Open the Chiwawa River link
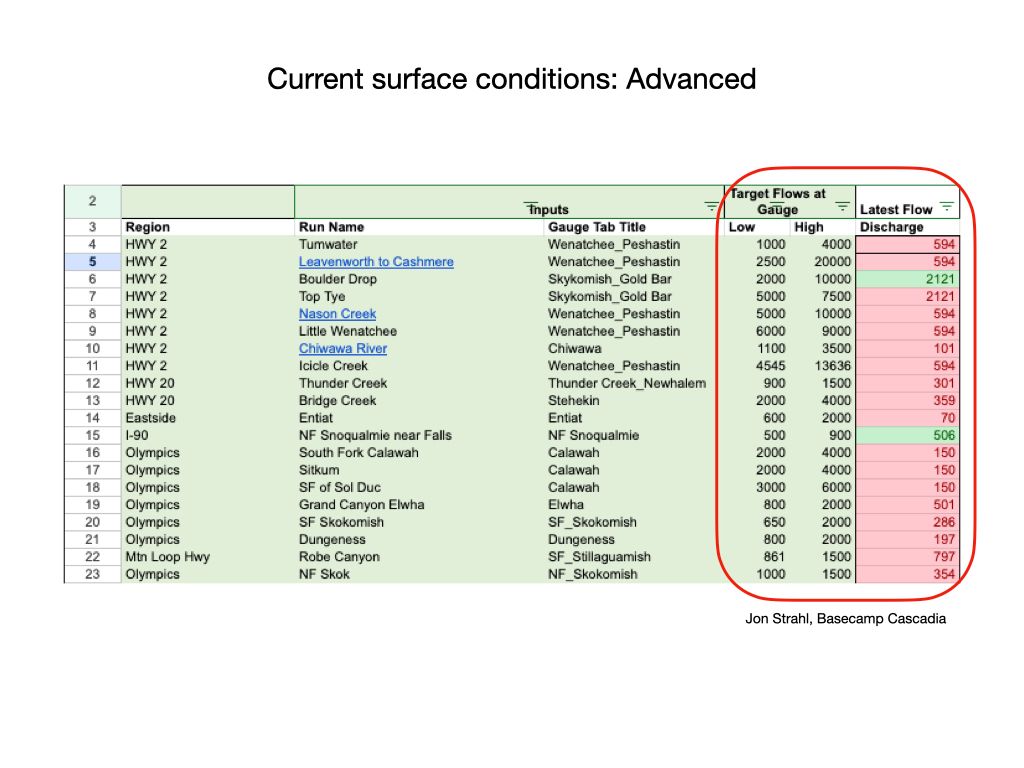 (343, 349)
